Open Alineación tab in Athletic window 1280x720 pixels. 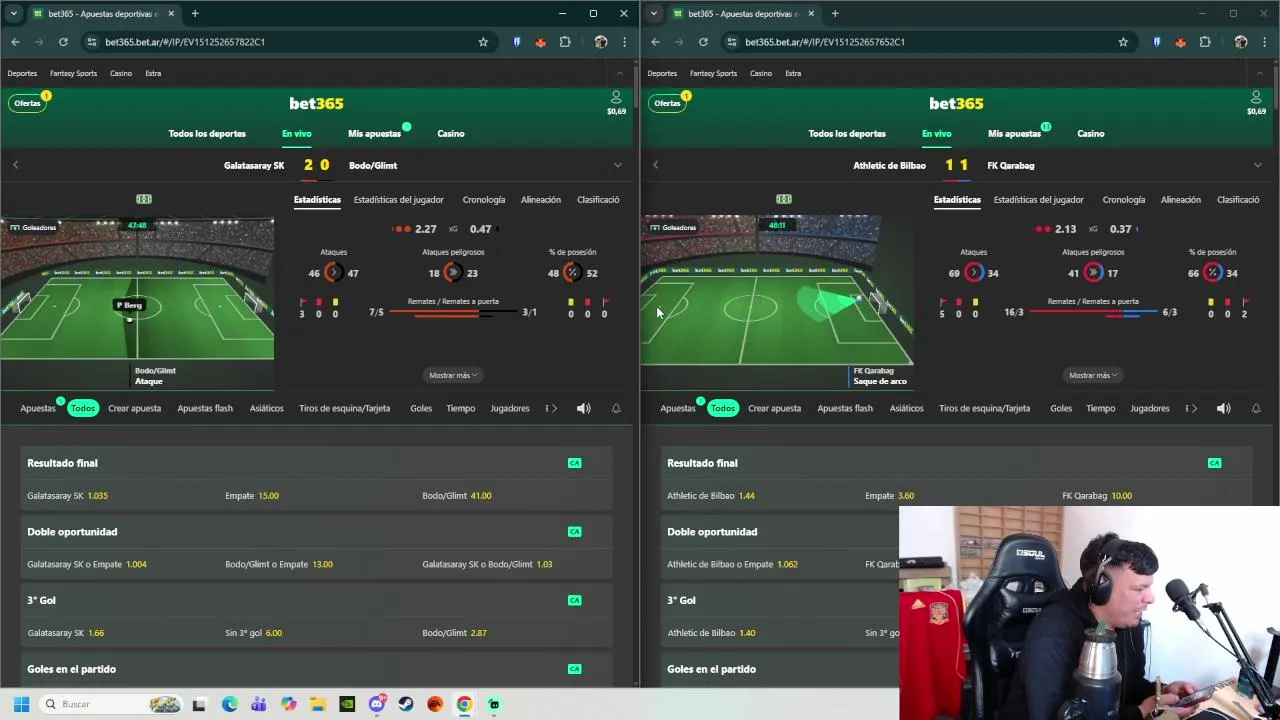tap(1180, 200)
